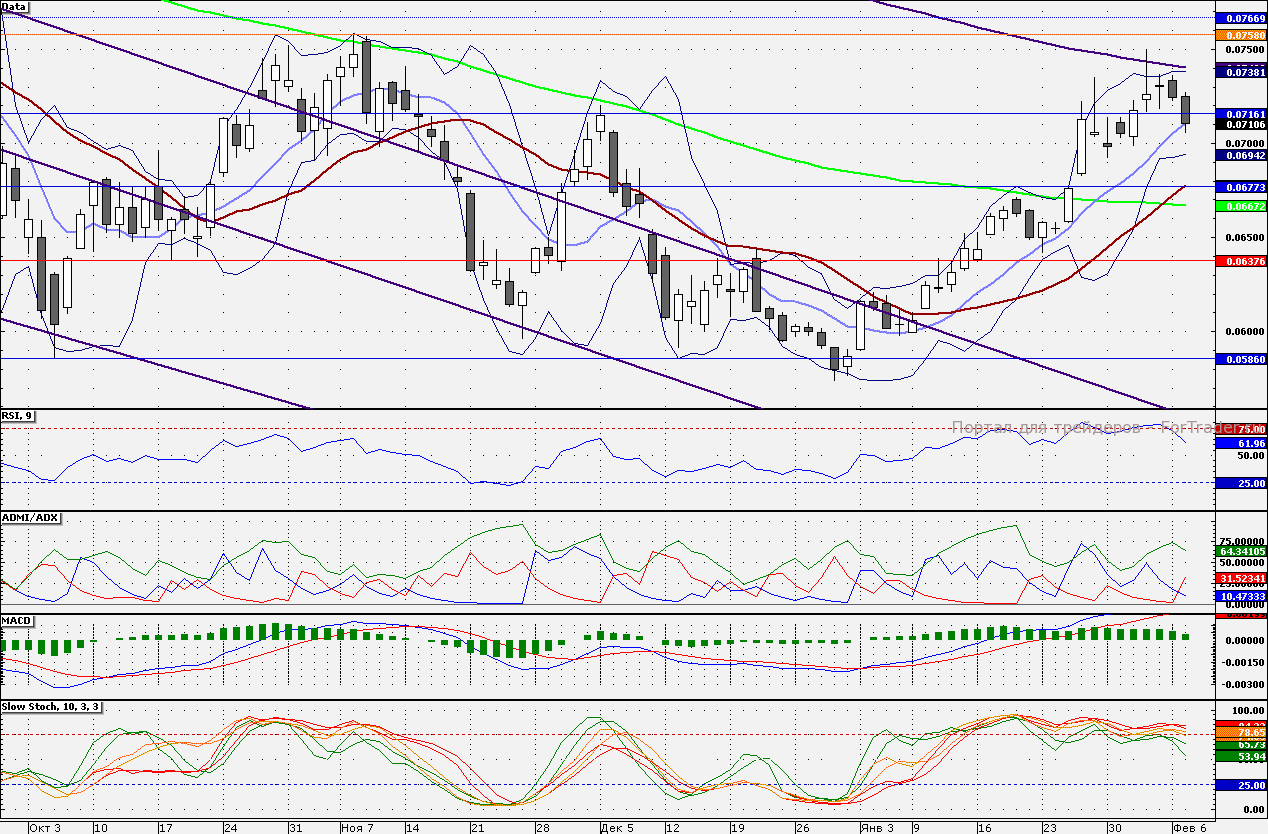Click the 'Окт 3' date label

tap(45, 828)
